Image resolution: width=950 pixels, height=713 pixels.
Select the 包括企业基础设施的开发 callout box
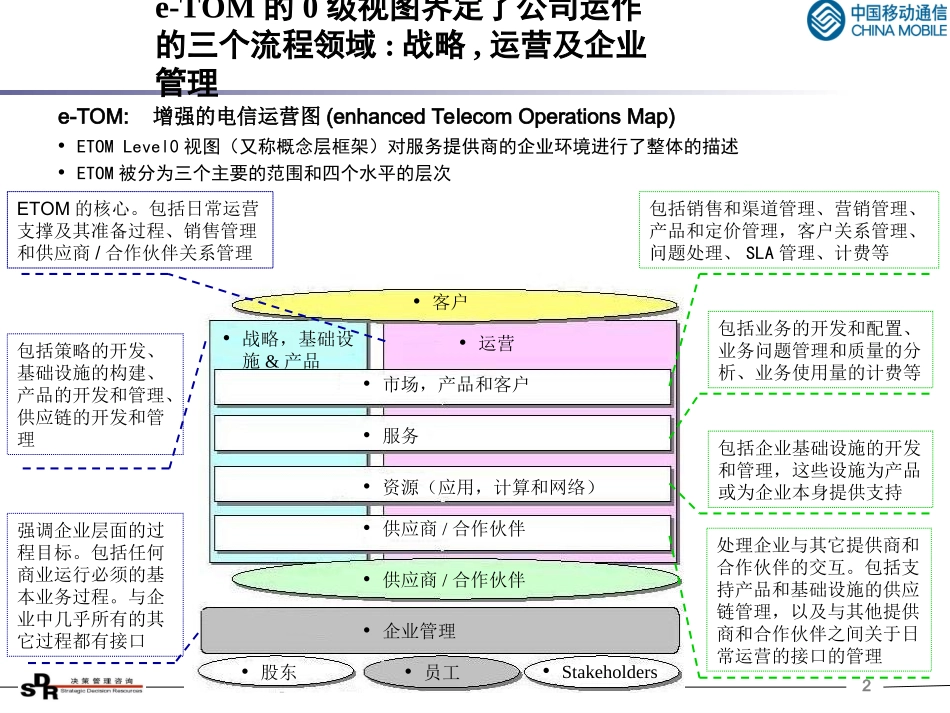tap(820, 469)
